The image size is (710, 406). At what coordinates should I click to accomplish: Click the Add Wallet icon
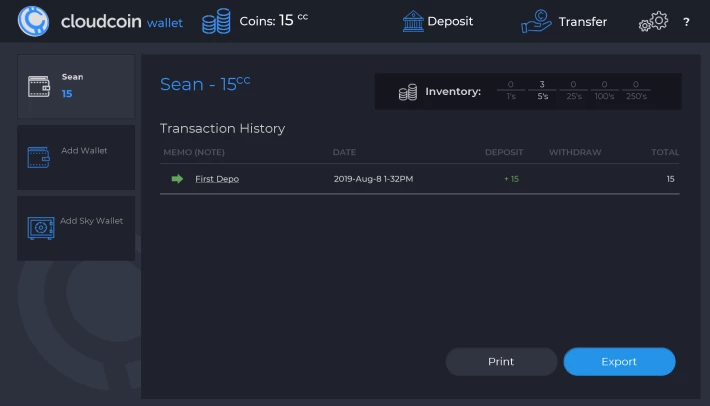click(38, 158)
